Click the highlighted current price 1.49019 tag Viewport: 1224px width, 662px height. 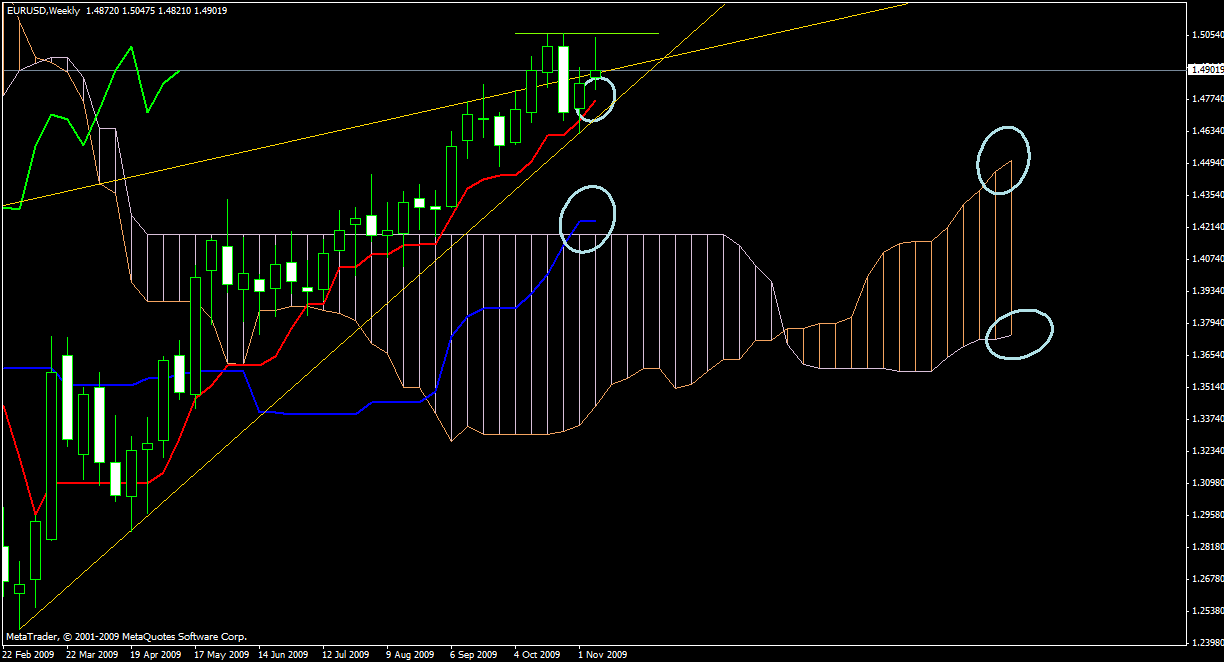tap(1206, 70)
